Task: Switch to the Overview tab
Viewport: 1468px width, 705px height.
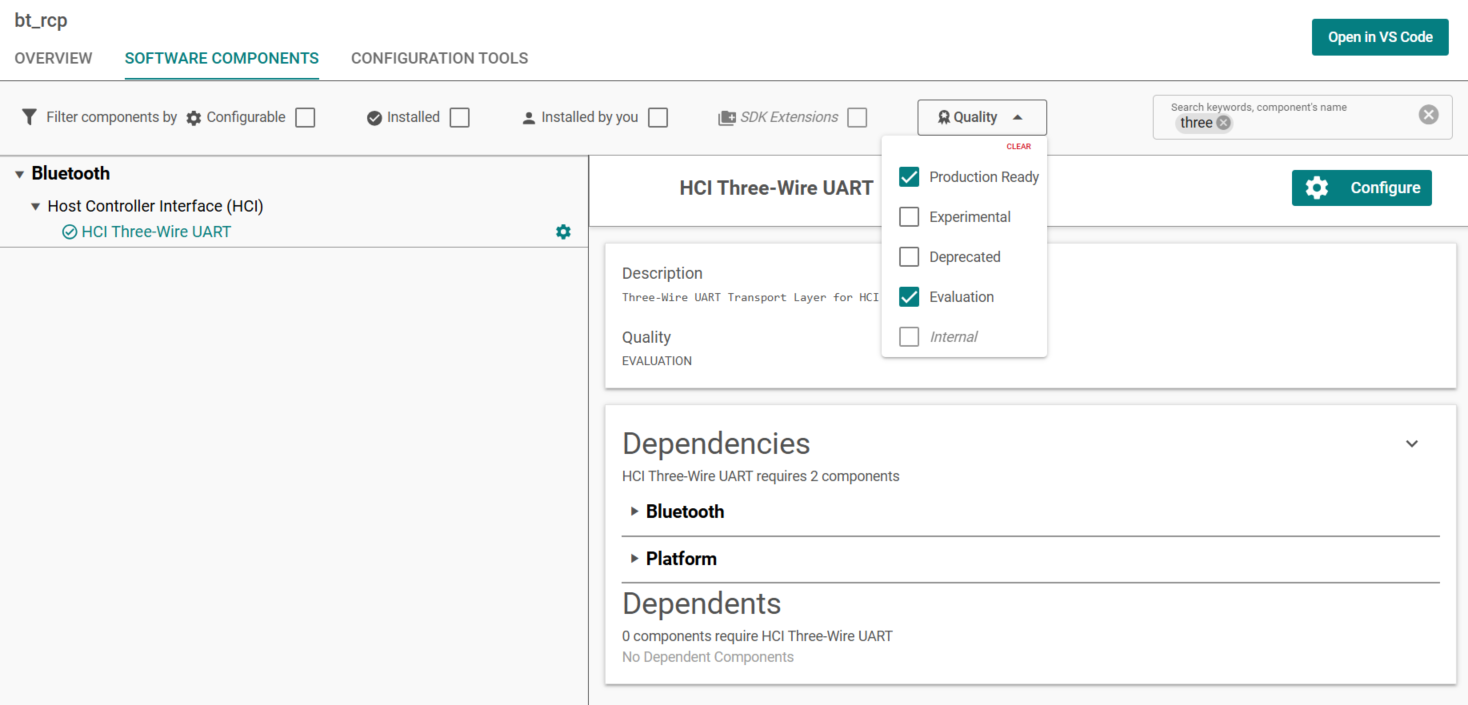Action: coord(53,58)
